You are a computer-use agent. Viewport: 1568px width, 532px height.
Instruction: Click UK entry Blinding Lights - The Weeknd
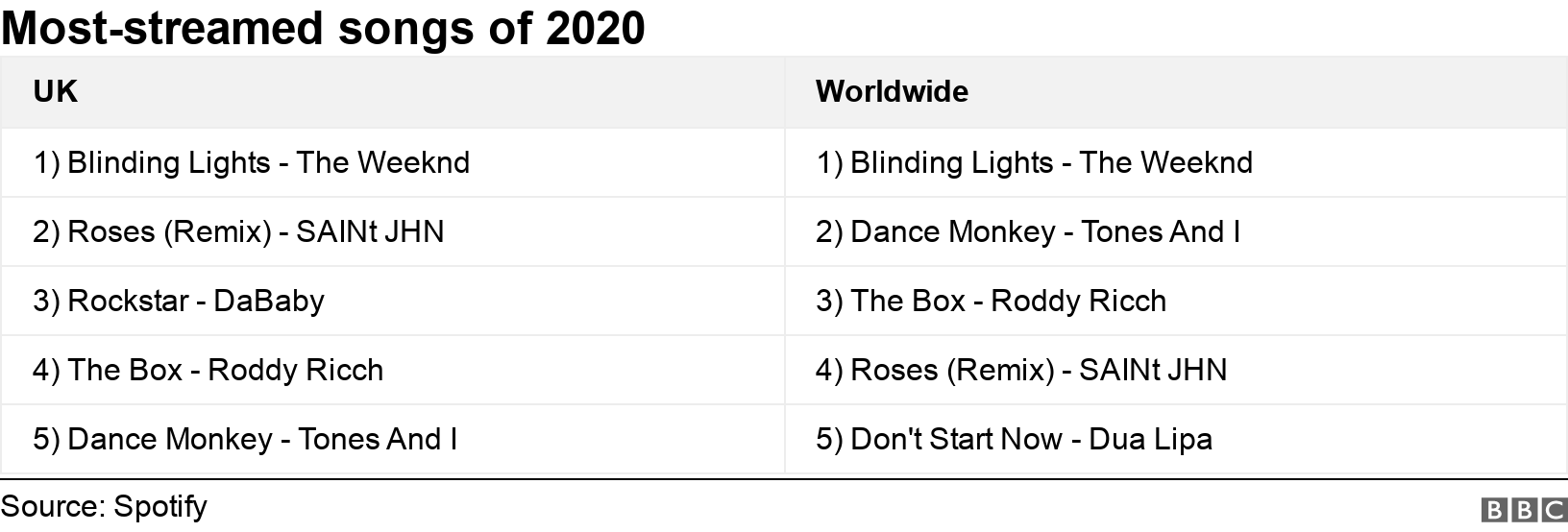251,162
